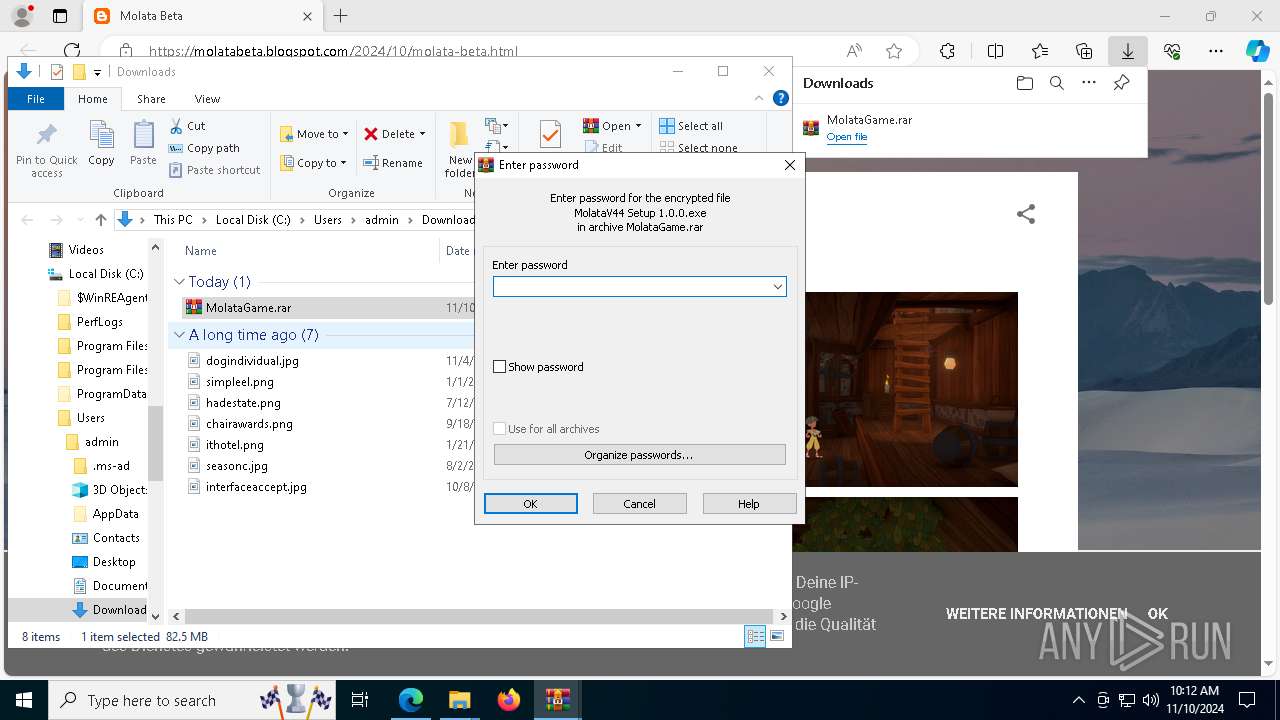
Task: Collapse the Today (1) group
Action: point(180,282)
